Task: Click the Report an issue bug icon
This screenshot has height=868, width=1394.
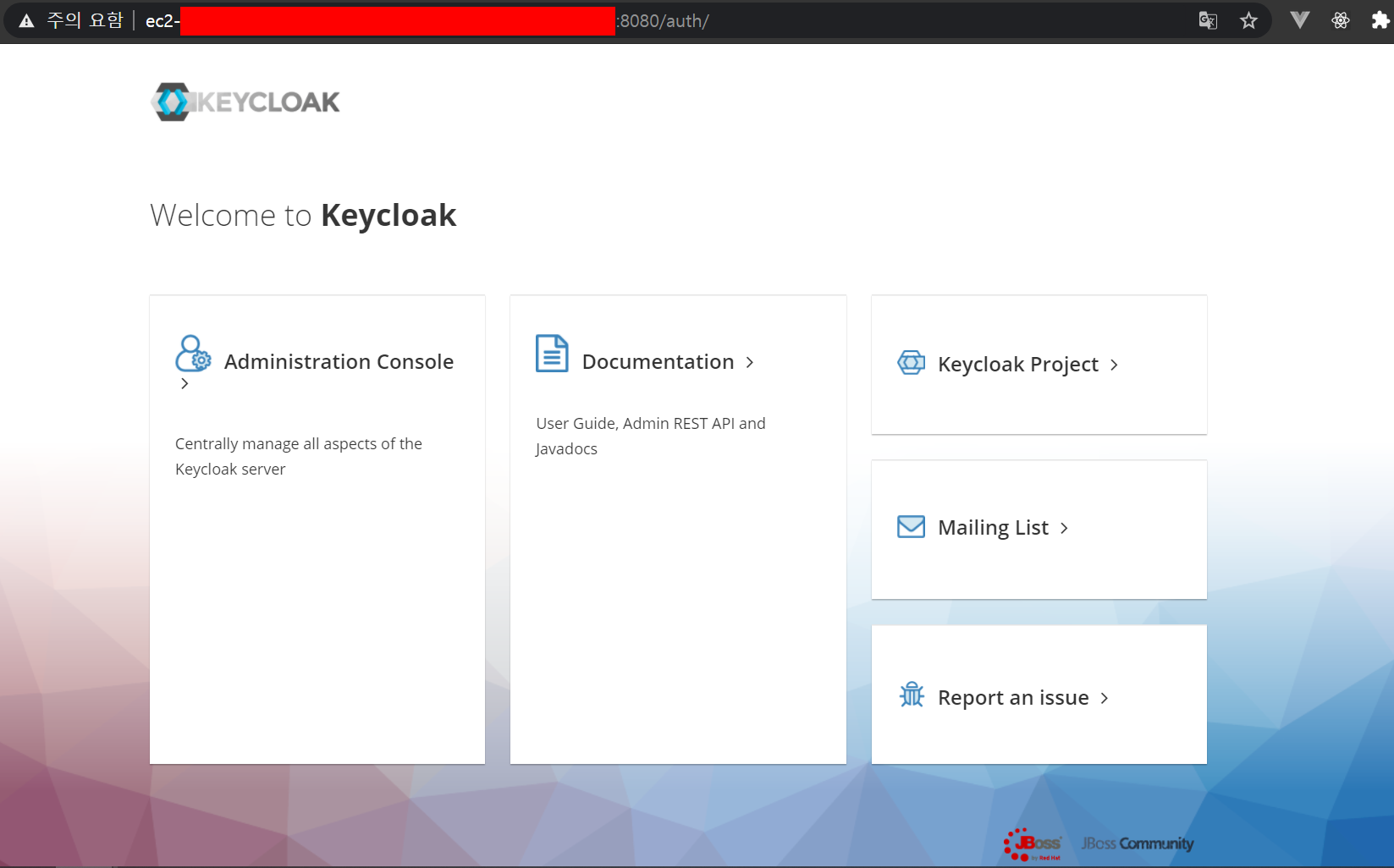Action: tap(912, 695)
